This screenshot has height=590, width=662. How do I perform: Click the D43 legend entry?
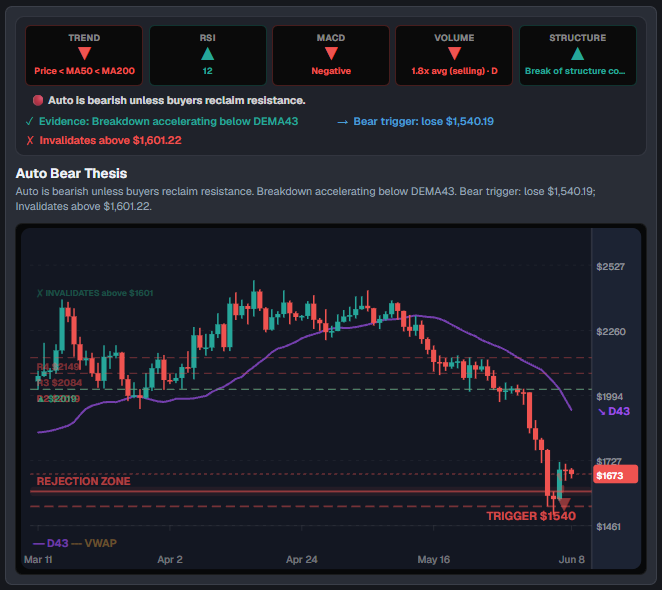[x=51, y=543]
